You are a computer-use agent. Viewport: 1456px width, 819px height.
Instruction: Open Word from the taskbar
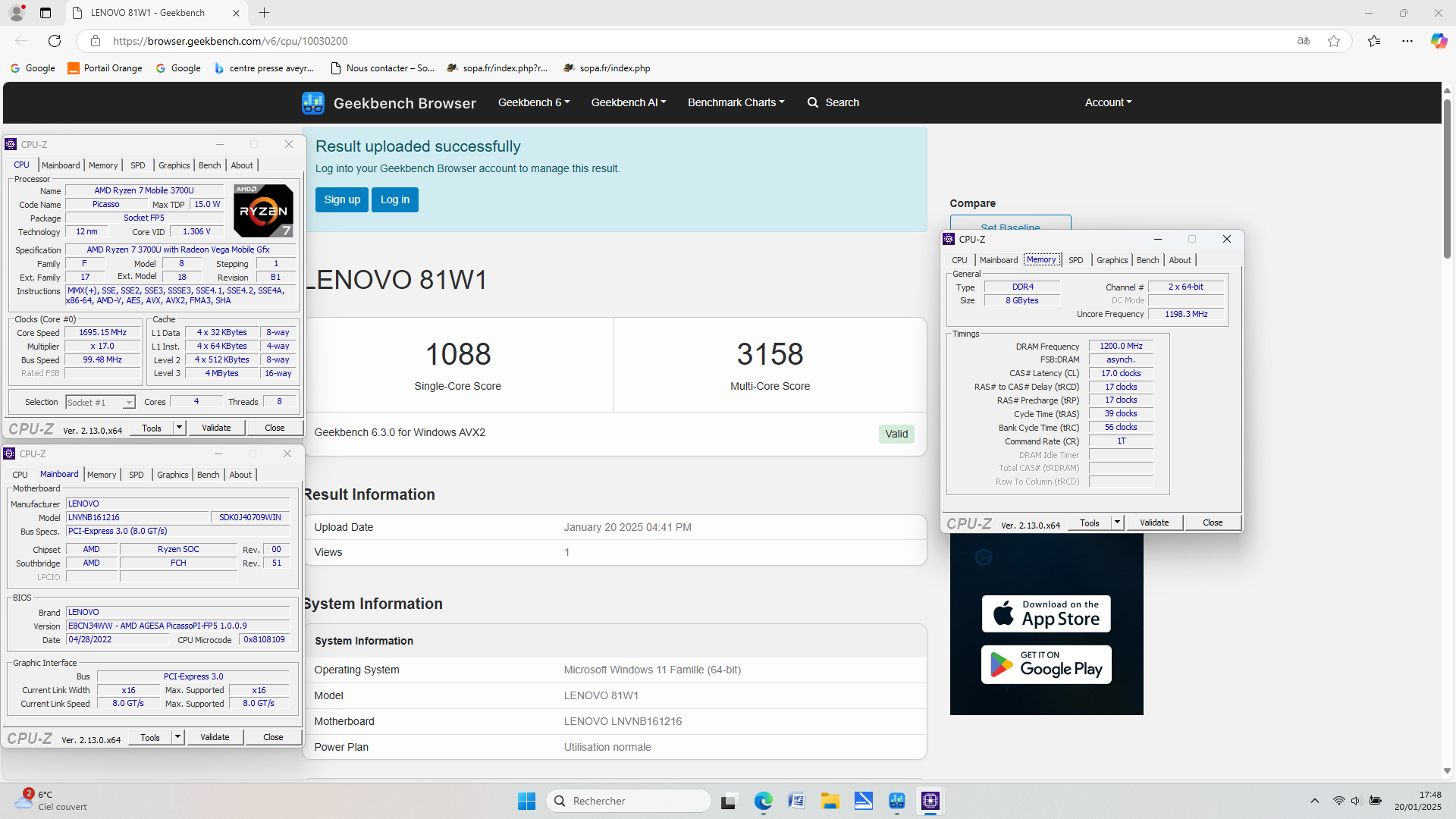(x=796, y=801)
